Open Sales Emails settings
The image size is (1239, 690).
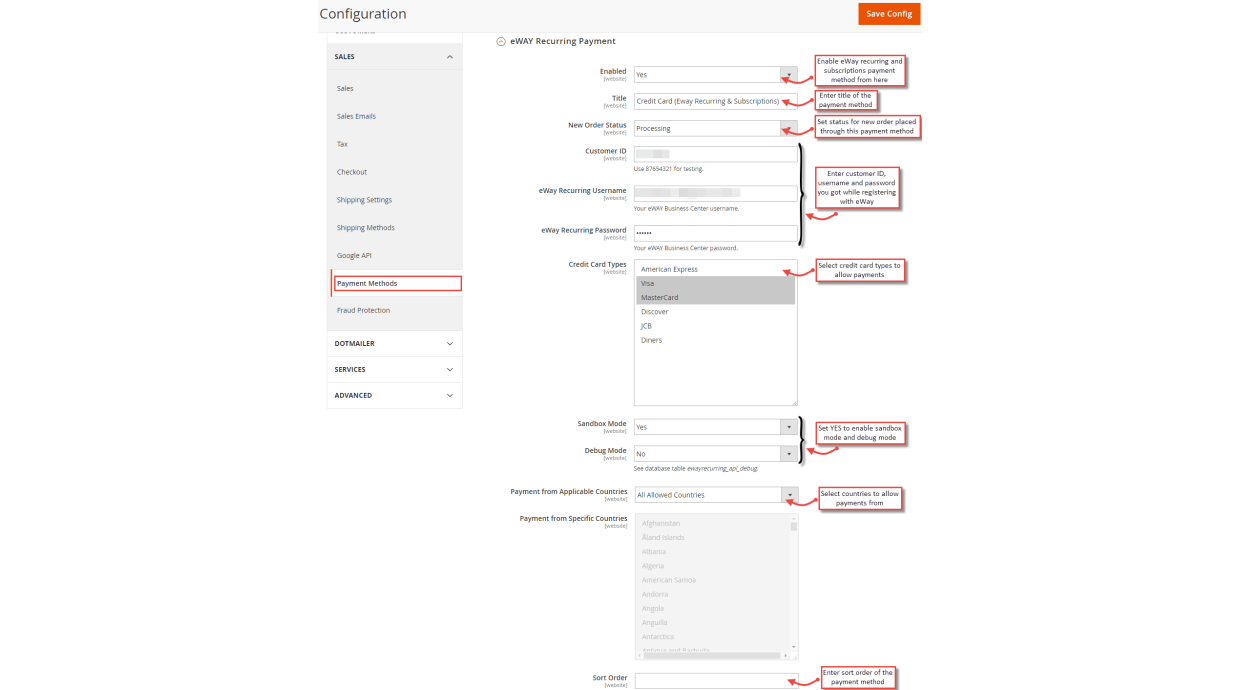tap(356, 117)
